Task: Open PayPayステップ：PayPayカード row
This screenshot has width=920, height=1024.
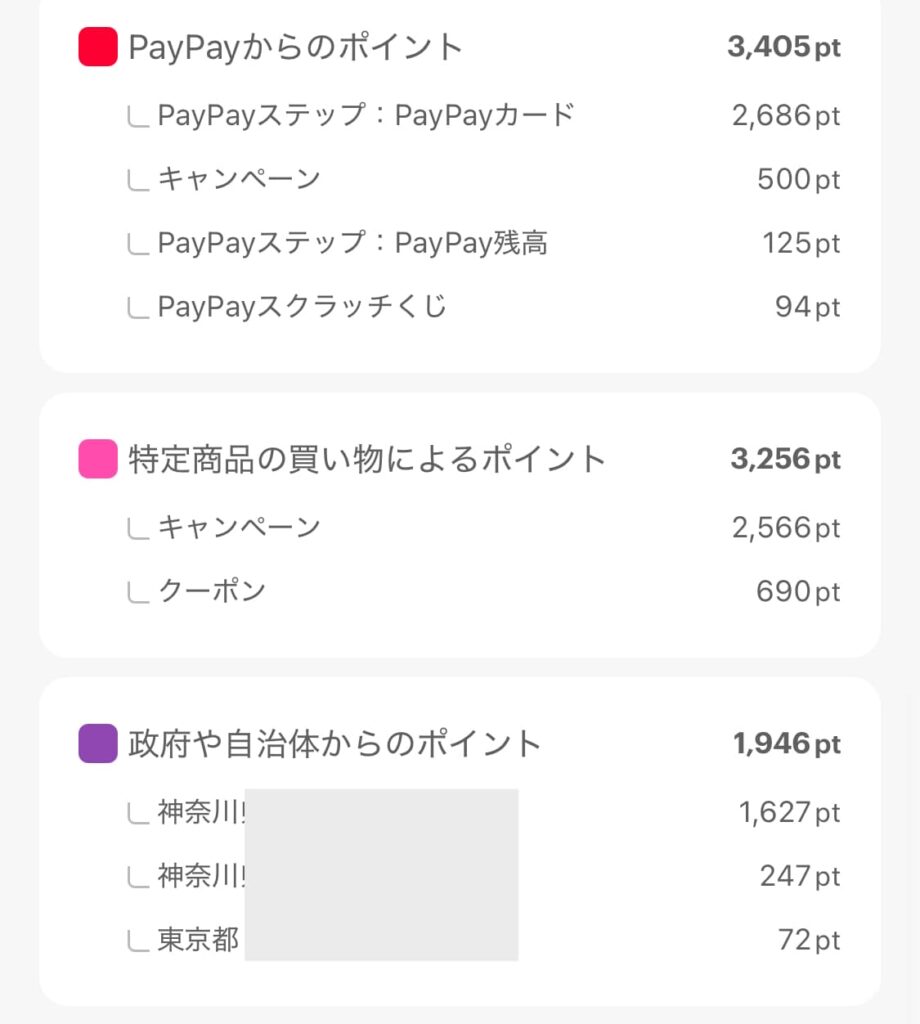Action: (366, 115)
